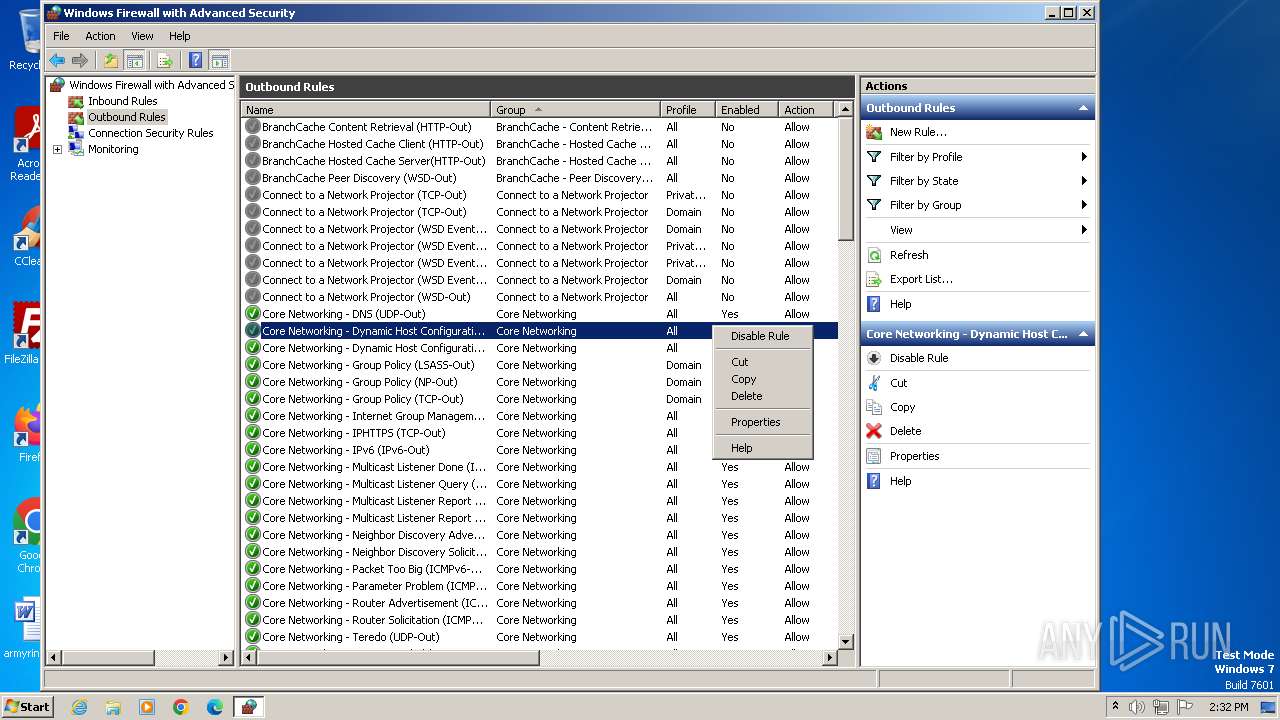Sort rules by the Group column header

pyautogui.click(x=575, y=110)
